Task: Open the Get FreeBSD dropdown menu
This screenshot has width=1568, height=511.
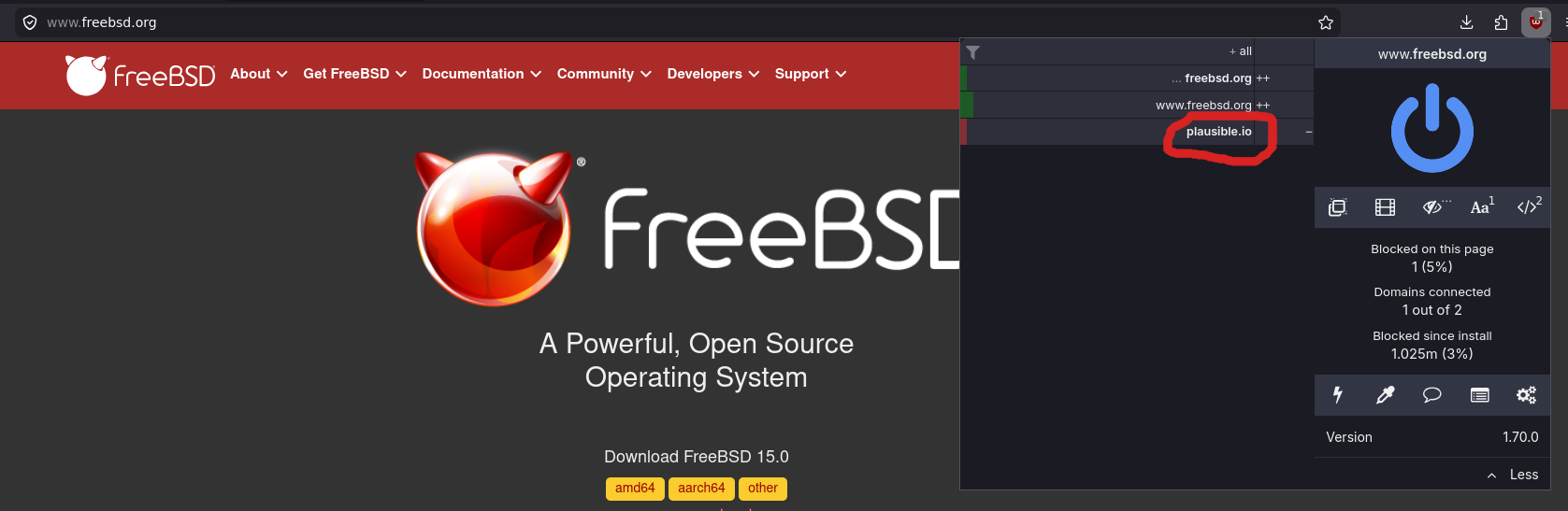Action: (x=354, y=74)
